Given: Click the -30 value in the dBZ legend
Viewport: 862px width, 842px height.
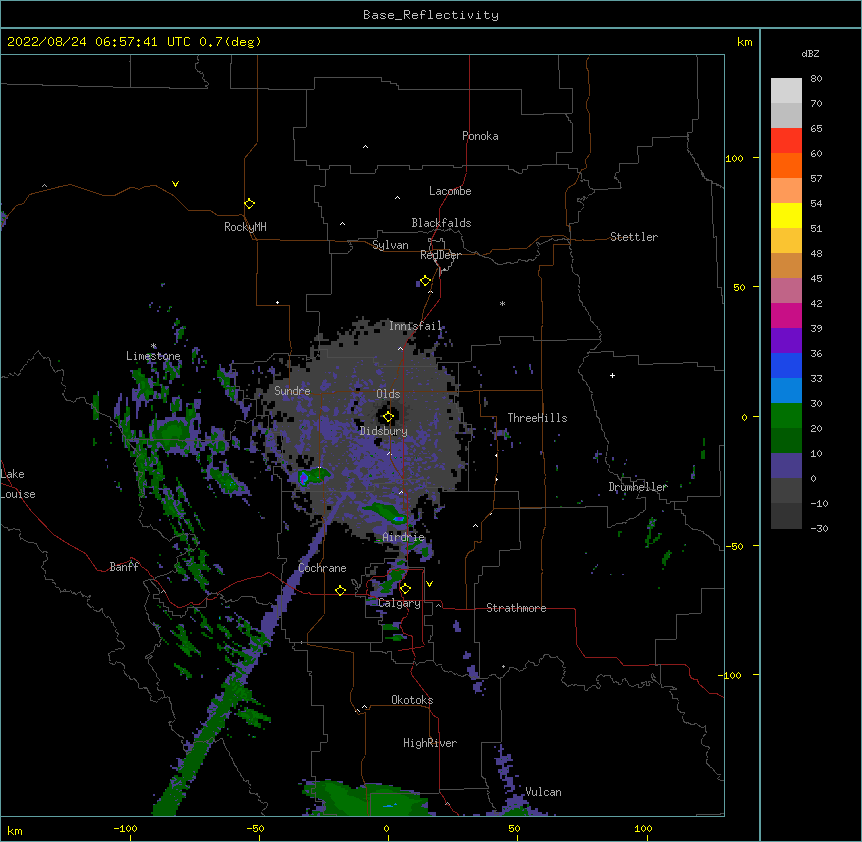Looking at the screenshot, I should [x=819, y=528].
